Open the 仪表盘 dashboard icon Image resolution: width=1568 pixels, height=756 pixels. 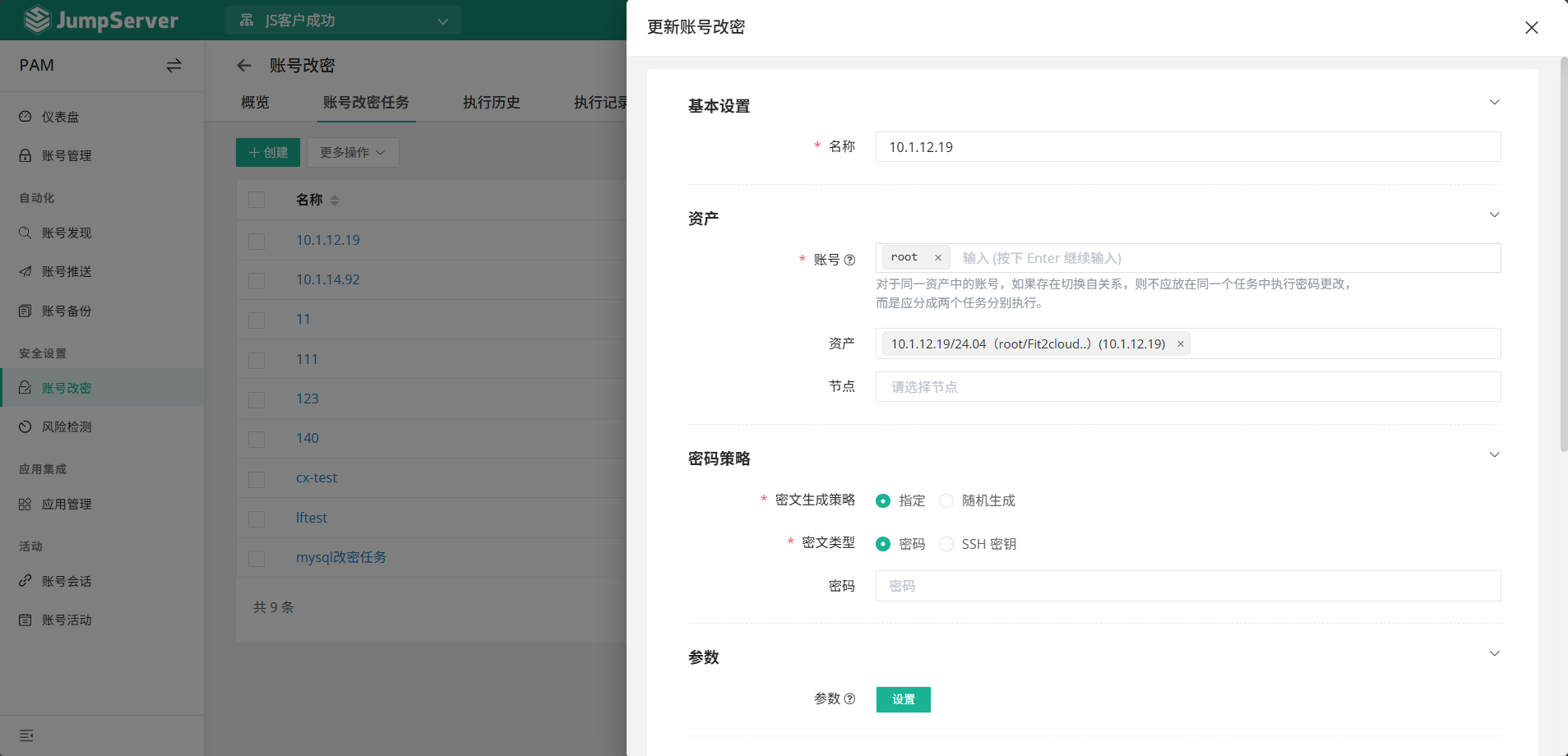click(25, 117)
